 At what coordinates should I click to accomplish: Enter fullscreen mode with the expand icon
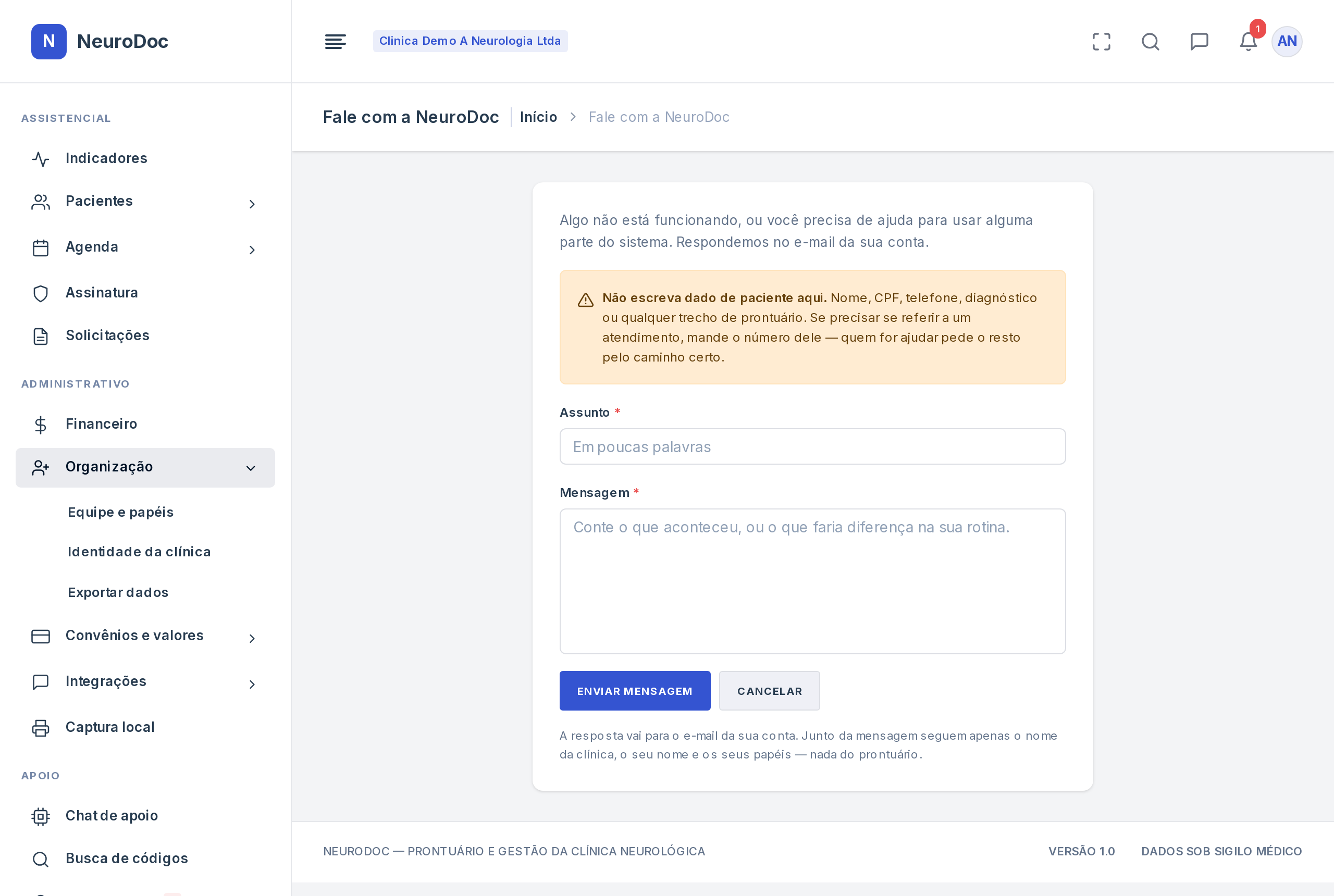[x=1102, y=41]
